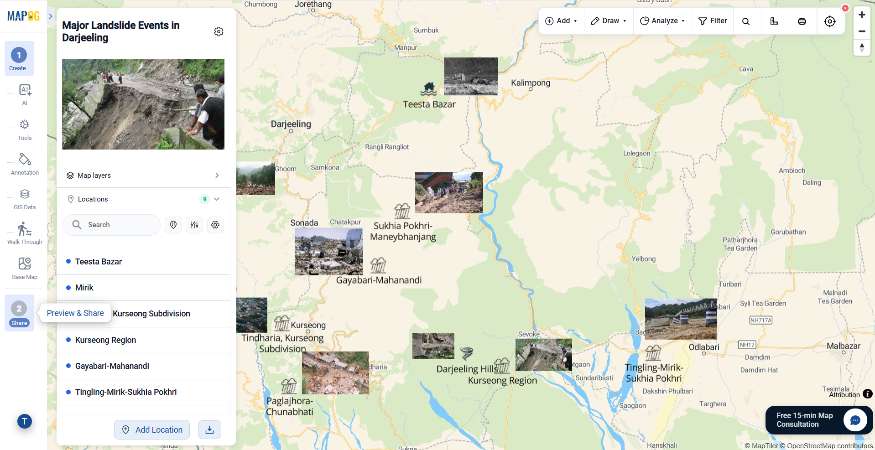This screenshot has width=875, height=450.
Task: Click the user profile avatar T
Action: click(x=24, y=422)
